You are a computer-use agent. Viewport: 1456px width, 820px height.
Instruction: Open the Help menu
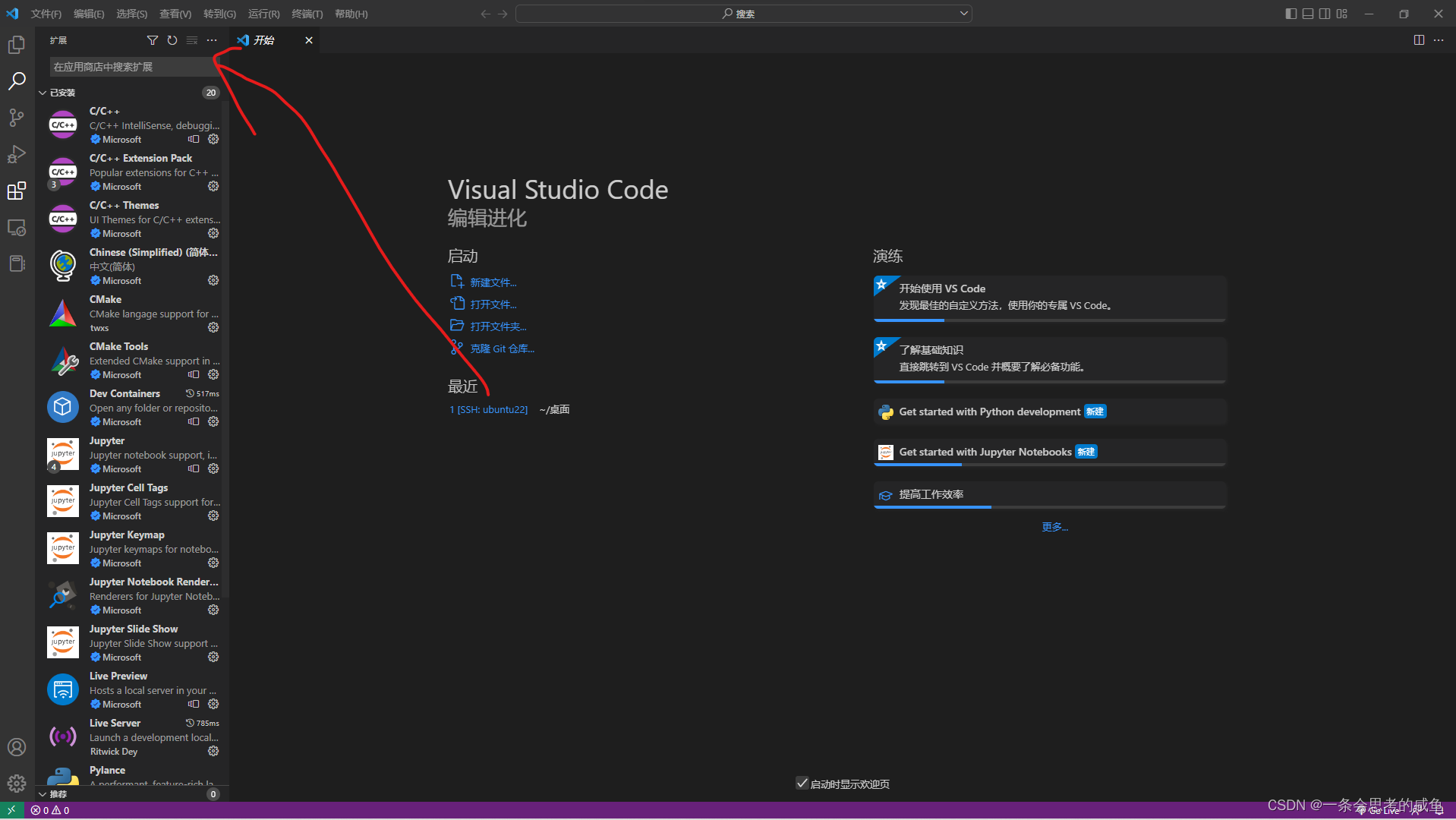pyautogui.click(x=351, y=14)
